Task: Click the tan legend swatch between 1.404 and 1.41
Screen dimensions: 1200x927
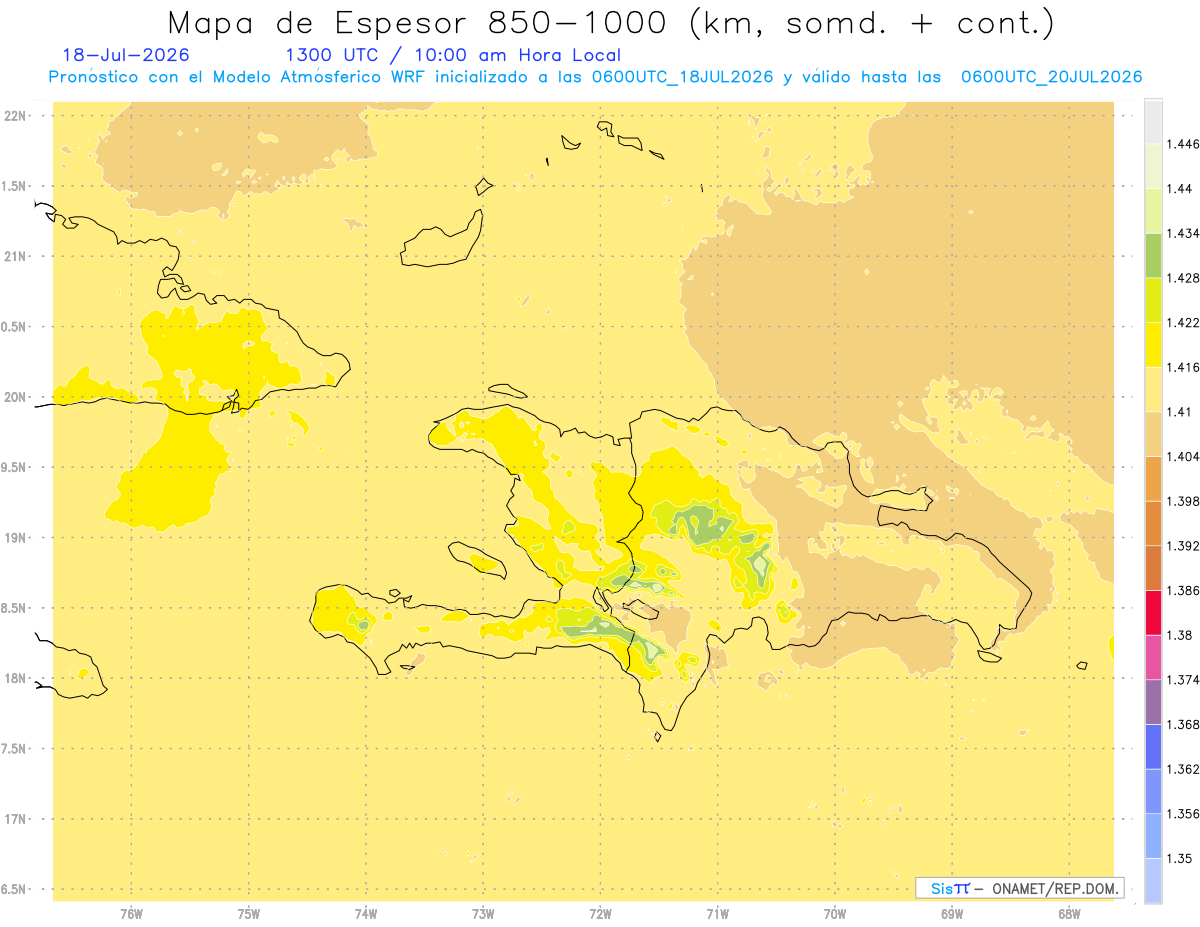Action: point(1153,434)
